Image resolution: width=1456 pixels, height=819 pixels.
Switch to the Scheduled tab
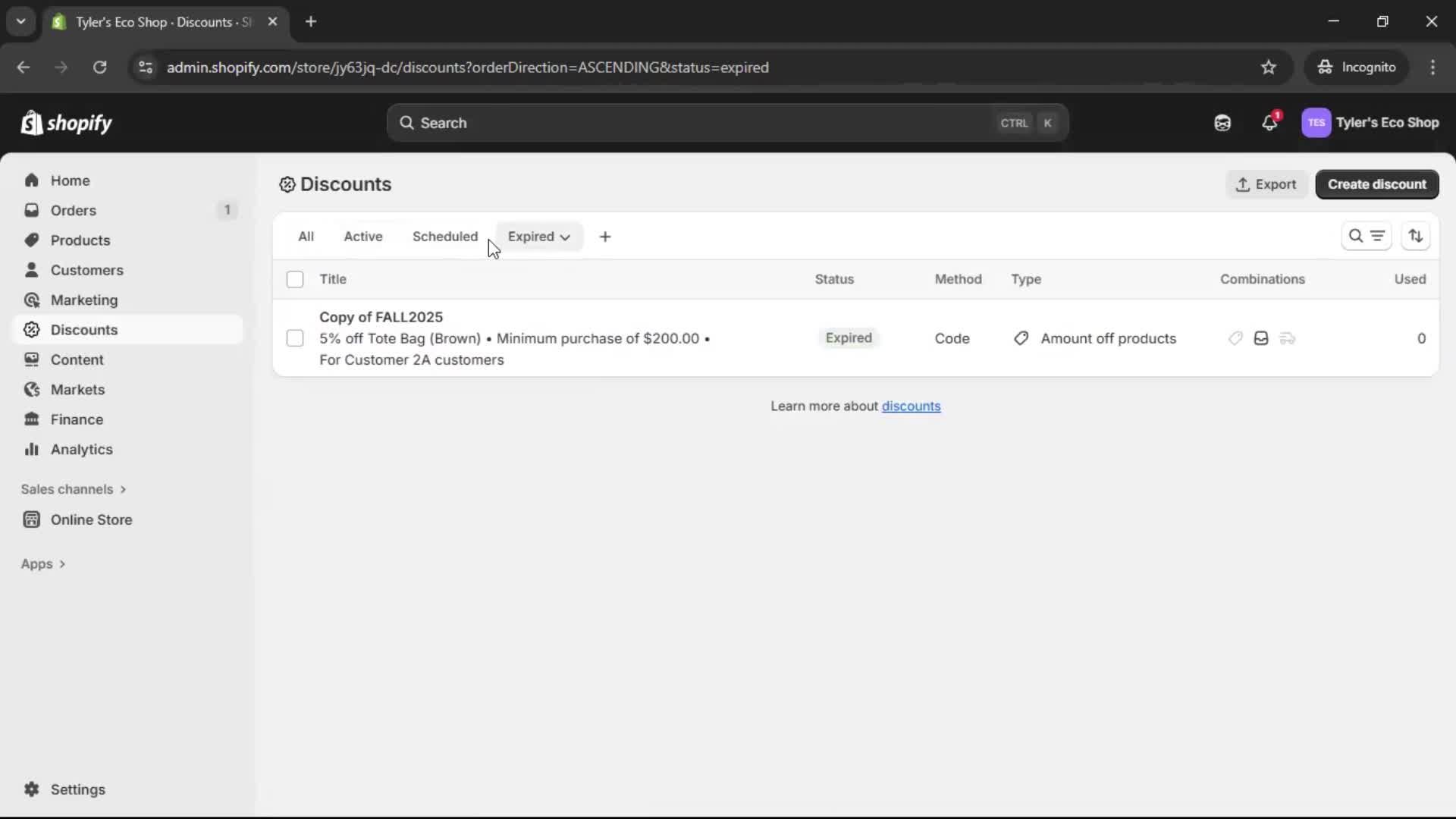pyautogui.click(x=445, y=236)
